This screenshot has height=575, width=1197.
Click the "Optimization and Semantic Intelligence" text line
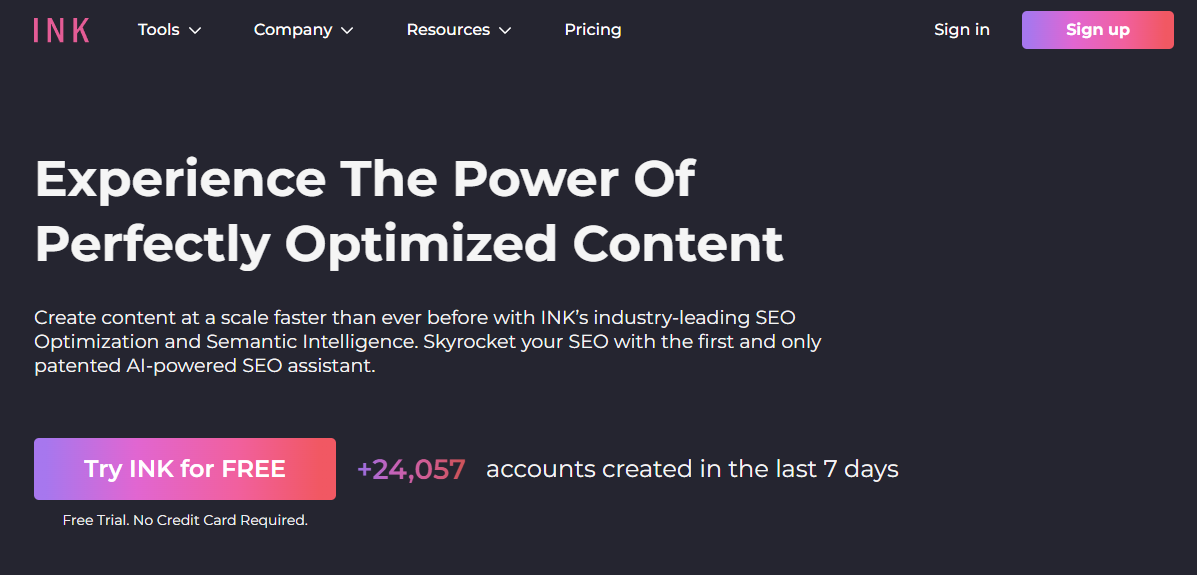tap(427, 341)
